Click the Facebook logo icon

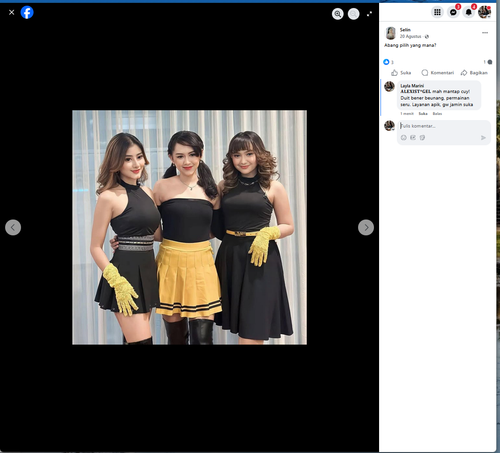(27, 13)
